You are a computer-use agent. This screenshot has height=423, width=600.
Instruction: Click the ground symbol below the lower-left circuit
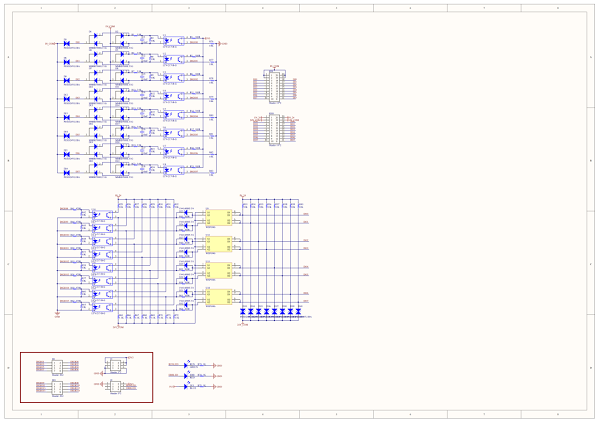click(x=57, y=315)
